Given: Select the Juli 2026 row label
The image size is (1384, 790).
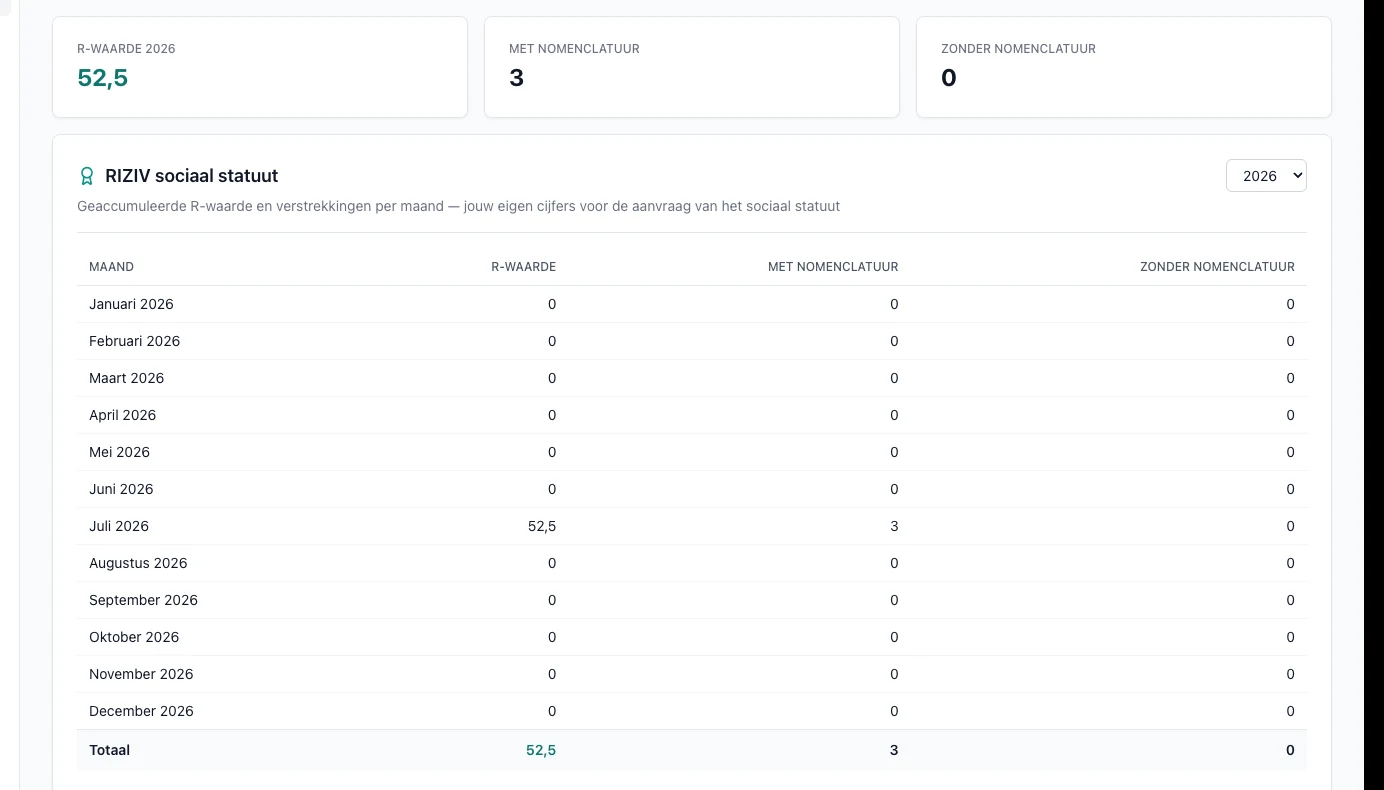Looking at the screenshot, I should 119,526.
